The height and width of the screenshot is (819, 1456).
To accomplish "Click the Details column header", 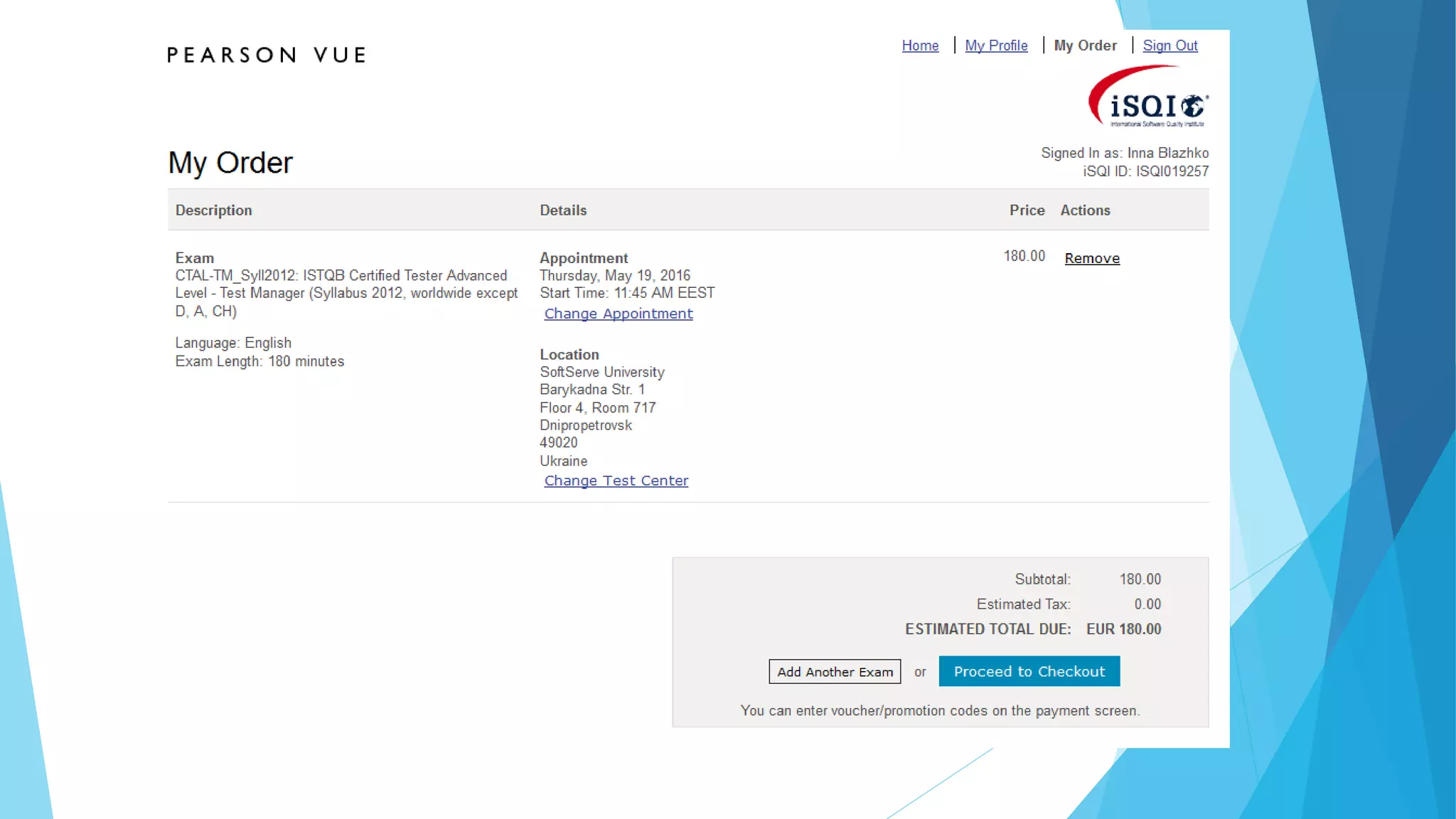I will point(563,210).
